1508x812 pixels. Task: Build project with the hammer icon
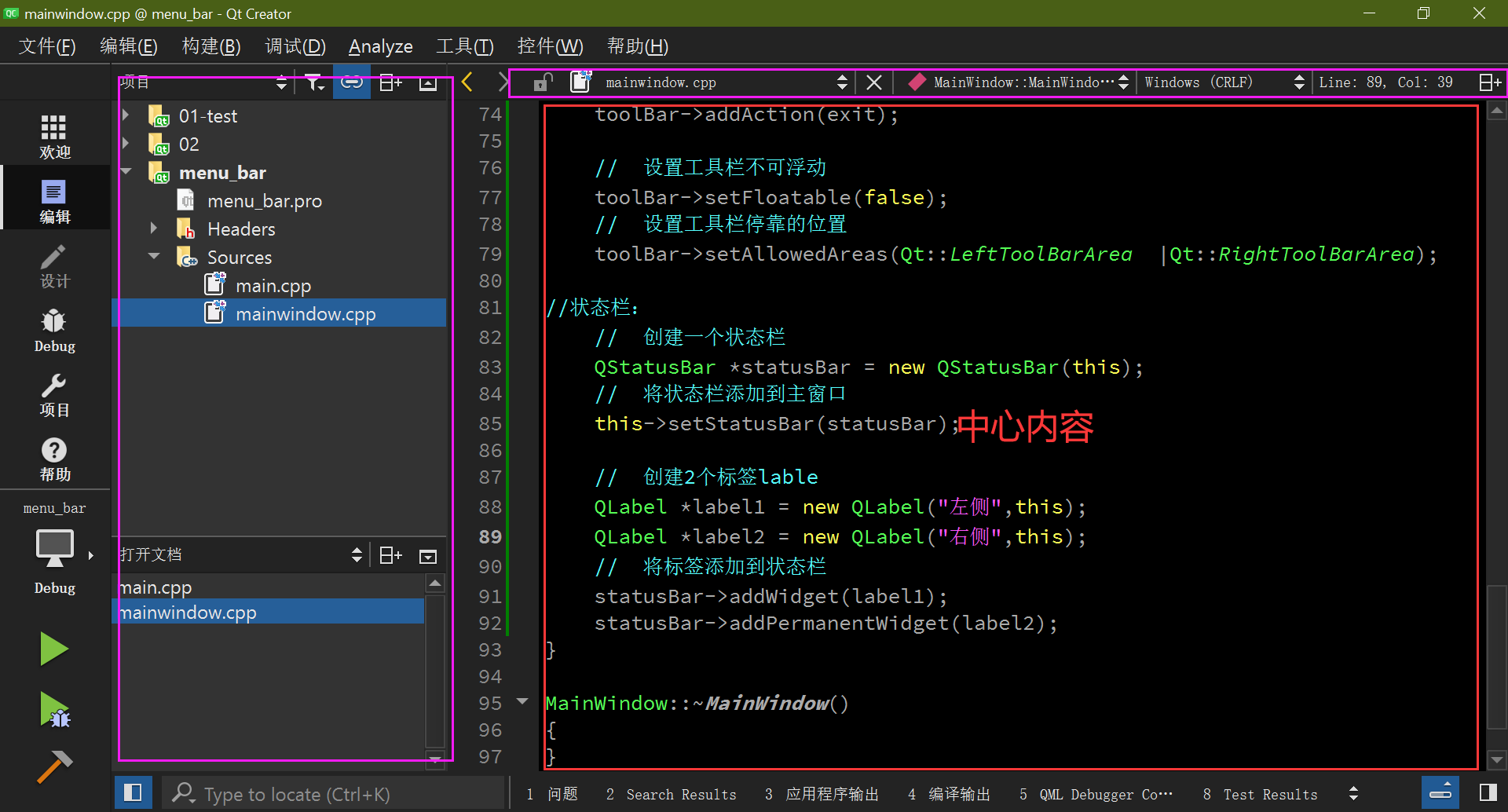click(x=54, y=766)
